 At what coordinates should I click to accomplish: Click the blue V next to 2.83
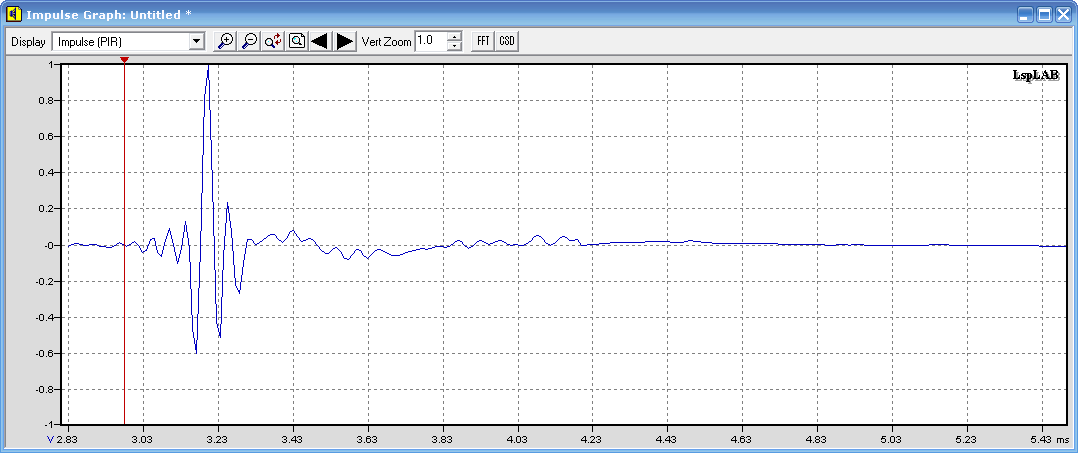(51, 439)
